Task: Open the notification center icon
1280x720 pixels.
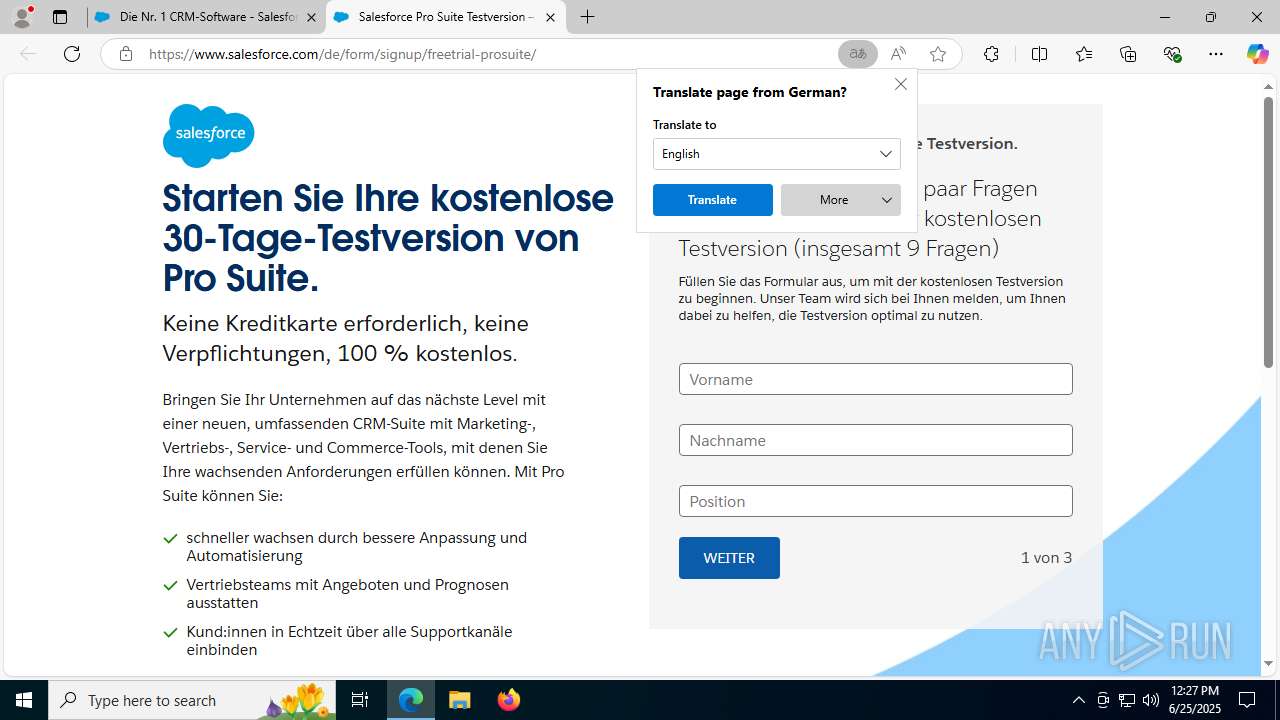Action: 1247,700
